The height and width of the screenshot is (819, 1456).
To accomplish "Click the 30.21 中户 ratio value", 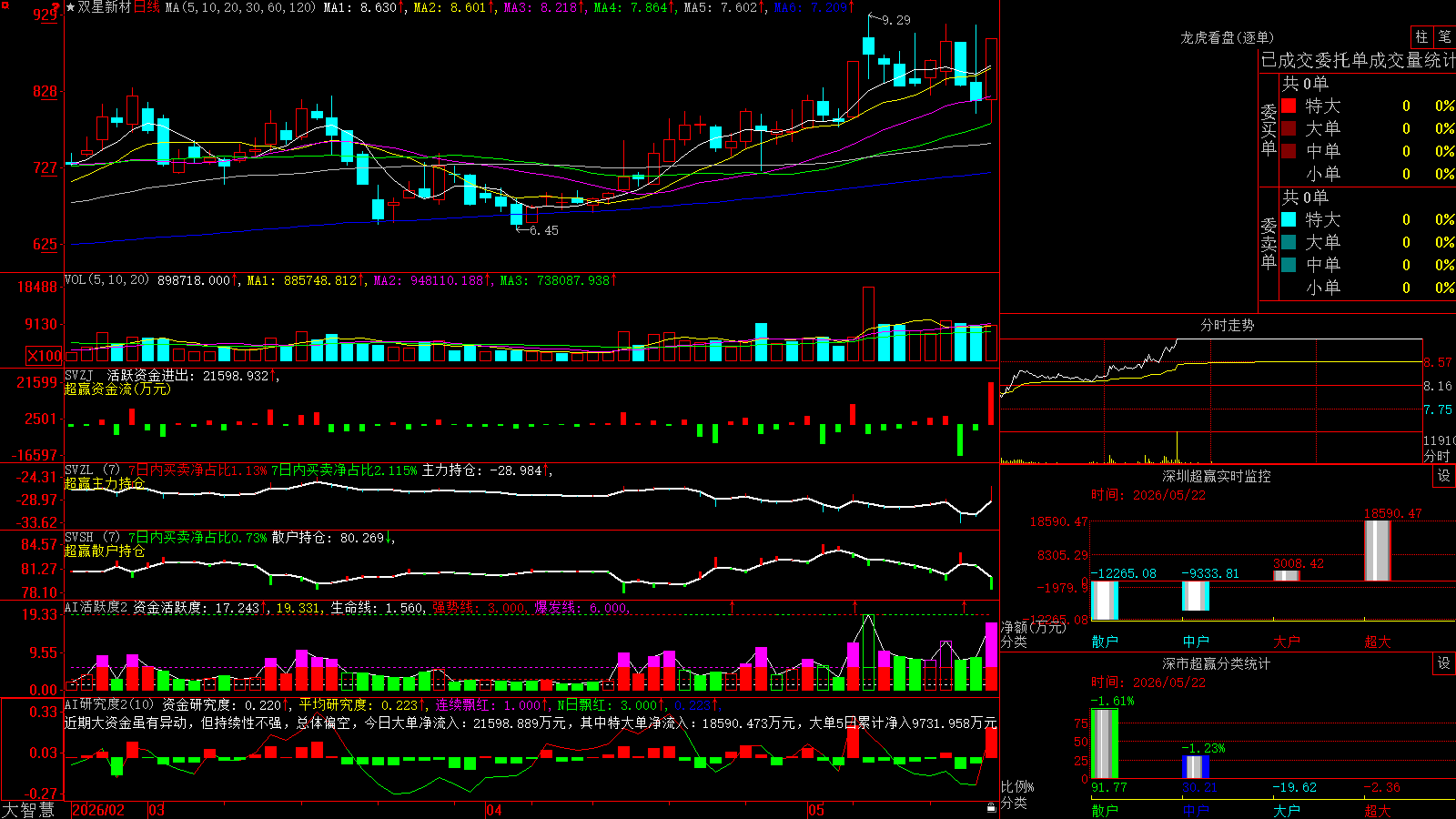I will click(1200, 787).
